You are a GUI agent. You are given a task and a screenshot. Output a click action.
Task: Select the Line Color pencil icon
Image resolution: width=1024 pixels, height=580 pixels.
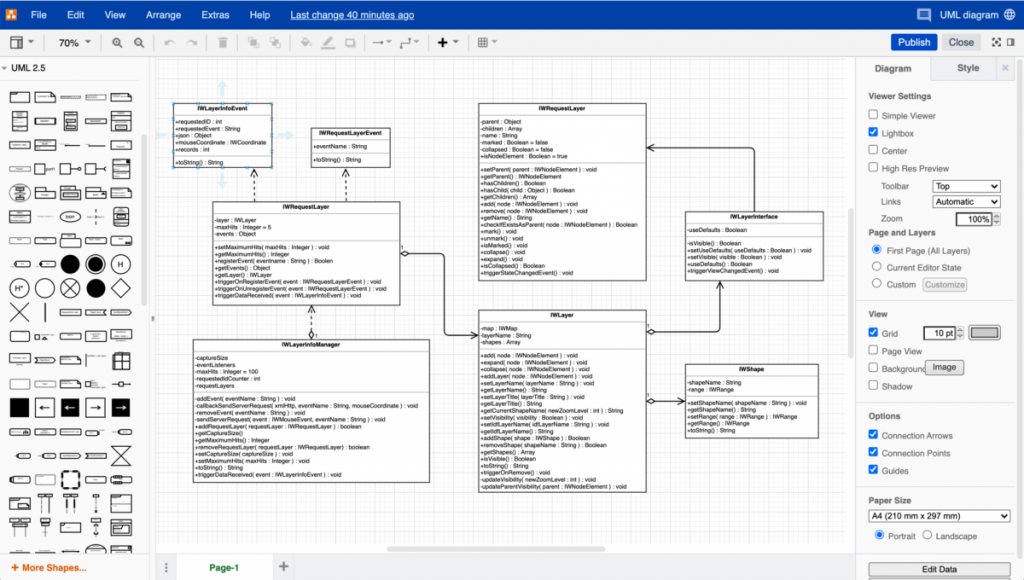(328, 42)
